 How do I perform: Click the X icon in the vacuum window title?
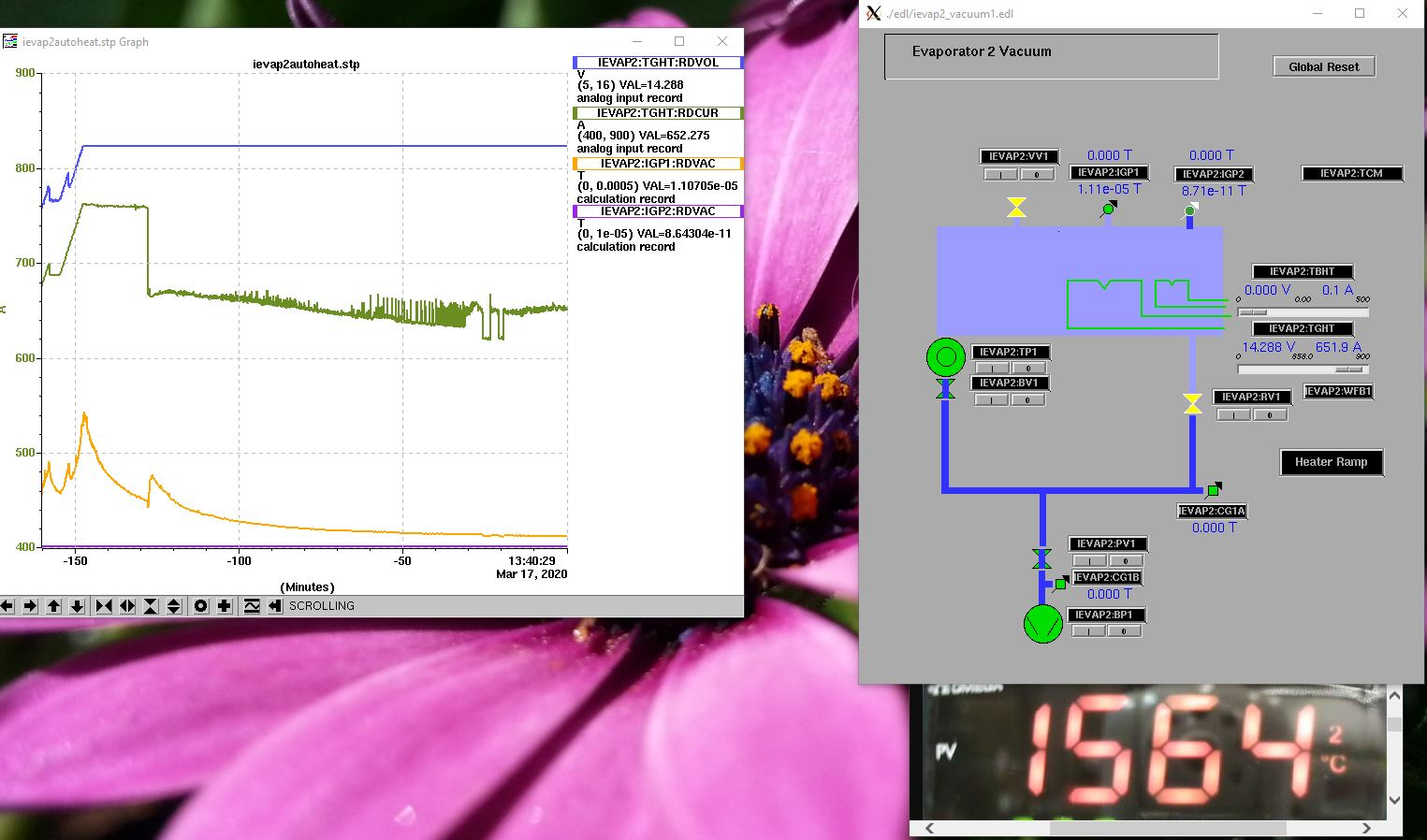click(x=874, y=13)
